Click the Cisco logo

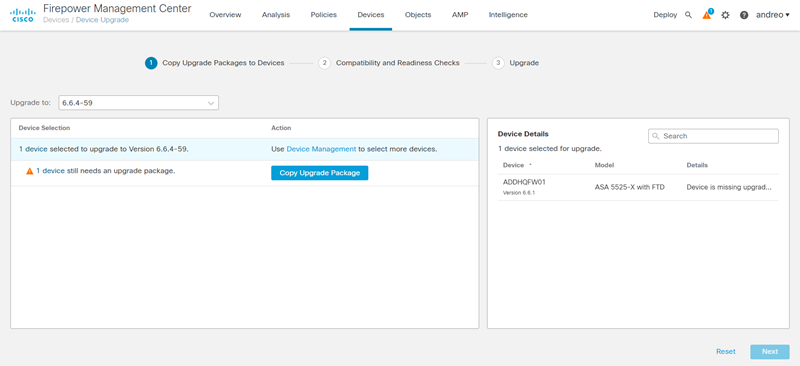pos(22,15)
